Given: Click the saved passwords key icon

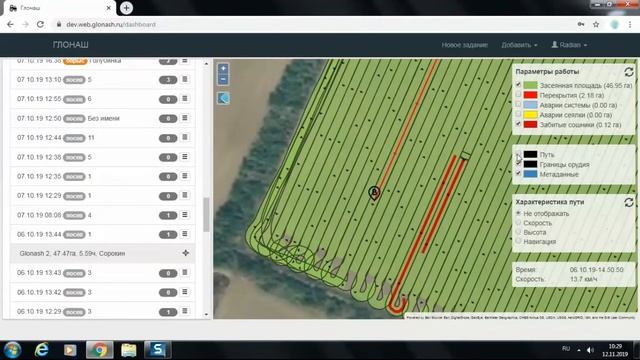Looking at the screenshot, I should coord(581,24).
